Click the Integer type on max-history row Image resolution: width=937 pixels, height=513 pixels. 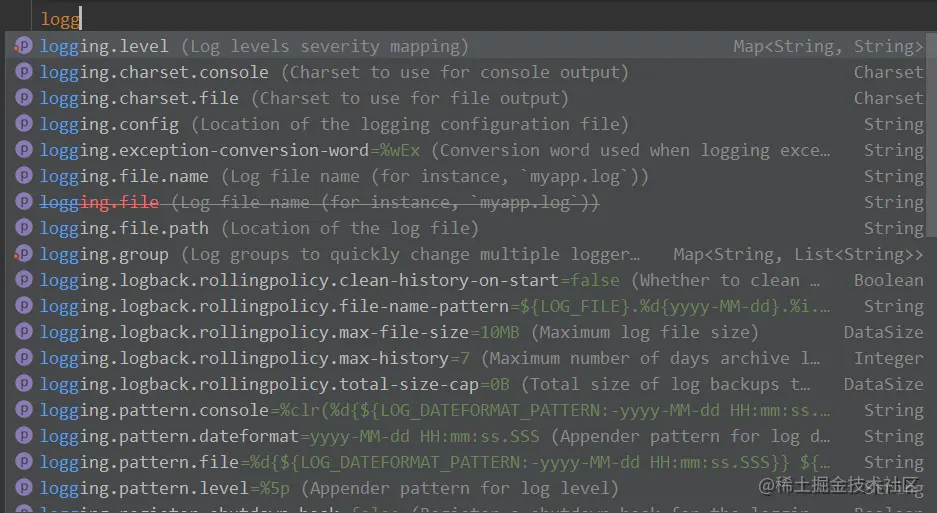(x=889, y=358)
